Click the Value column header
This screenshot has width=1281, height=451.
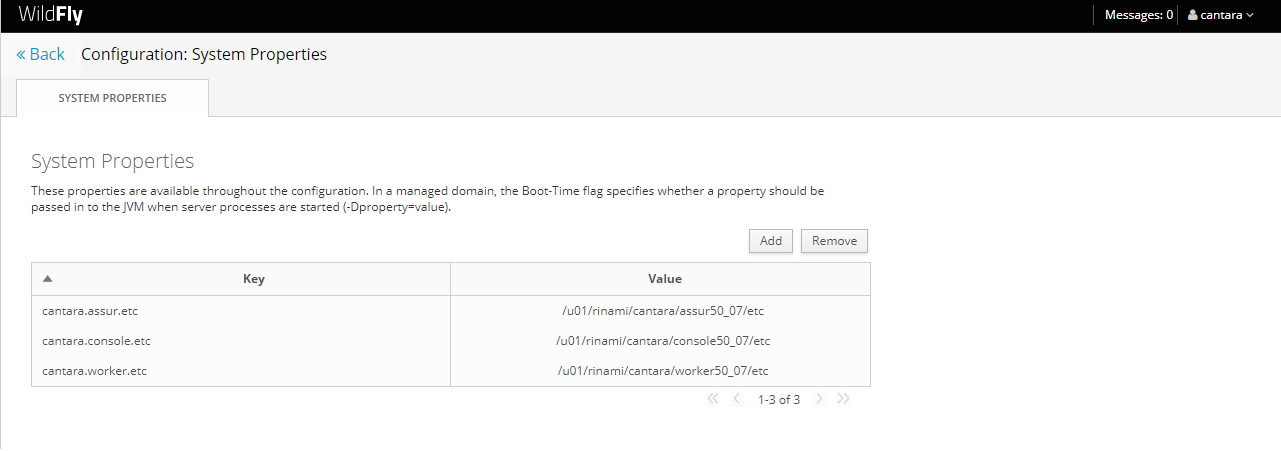pyautogui.click(x=664, y=279)
